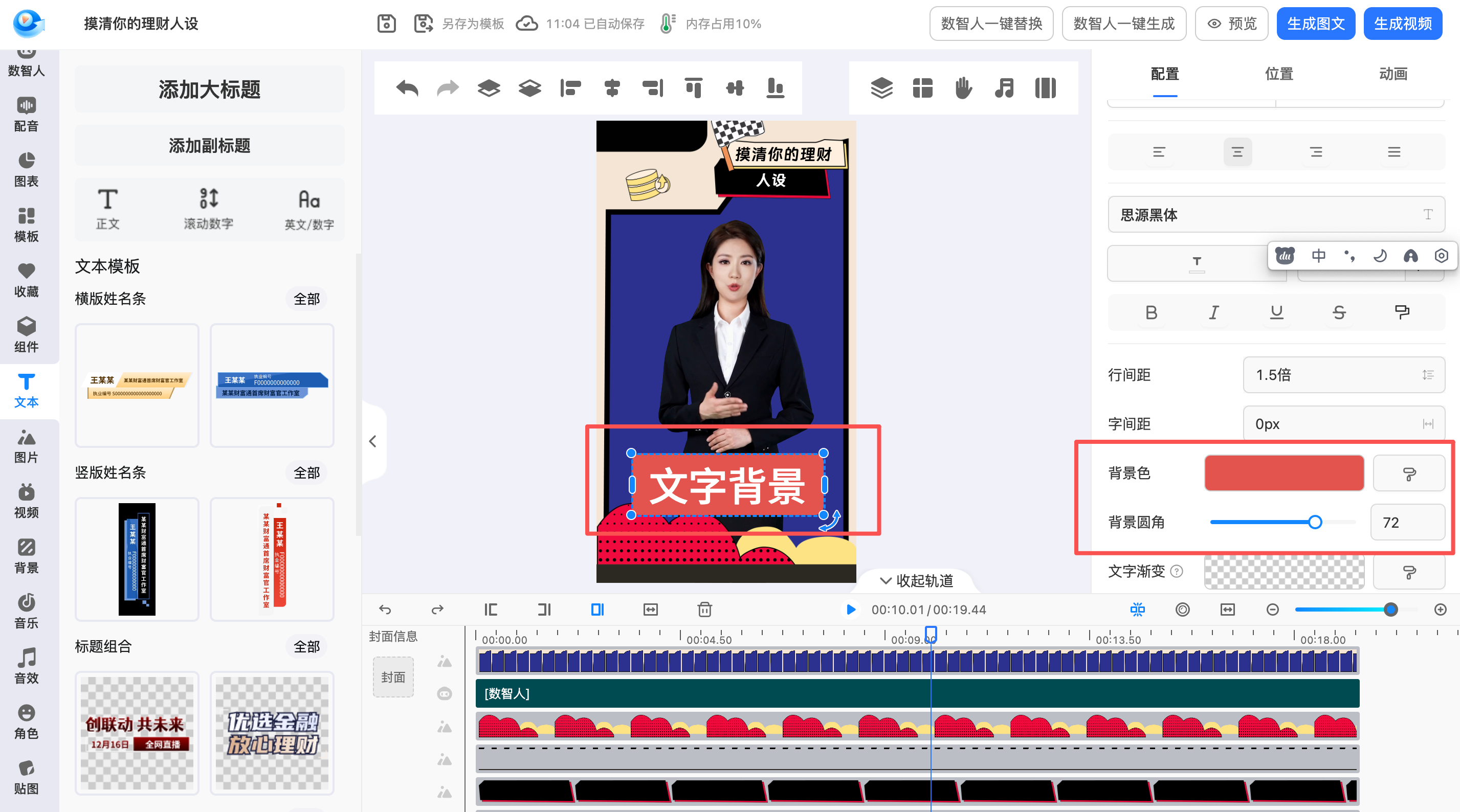Select the hand pan tool
Image resolution: width=1460 pixels, height=812 pixels.
963,88
